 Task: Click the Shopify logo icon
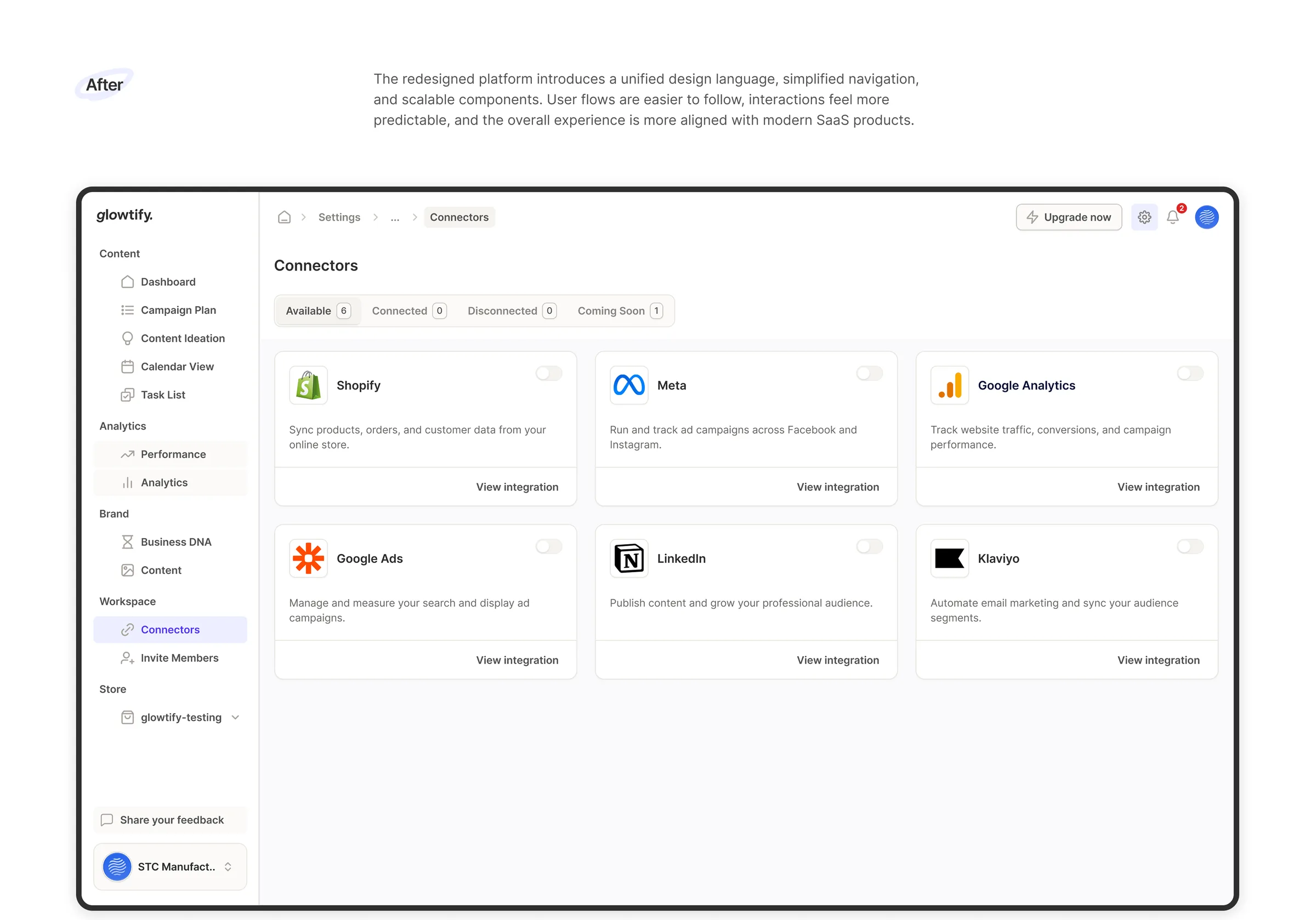[x=308, y=386]
